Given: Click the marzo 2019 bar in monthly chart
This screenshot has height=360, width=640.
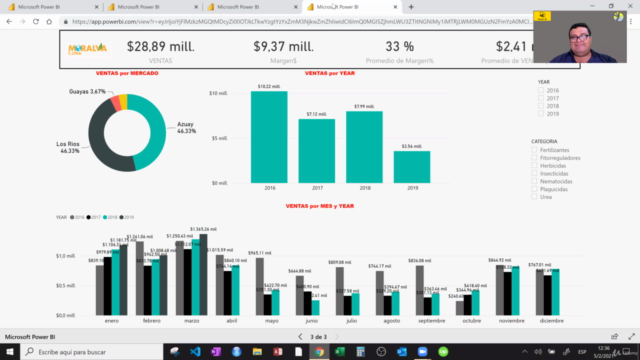Looking at the screenshot, I should [203, 275].
